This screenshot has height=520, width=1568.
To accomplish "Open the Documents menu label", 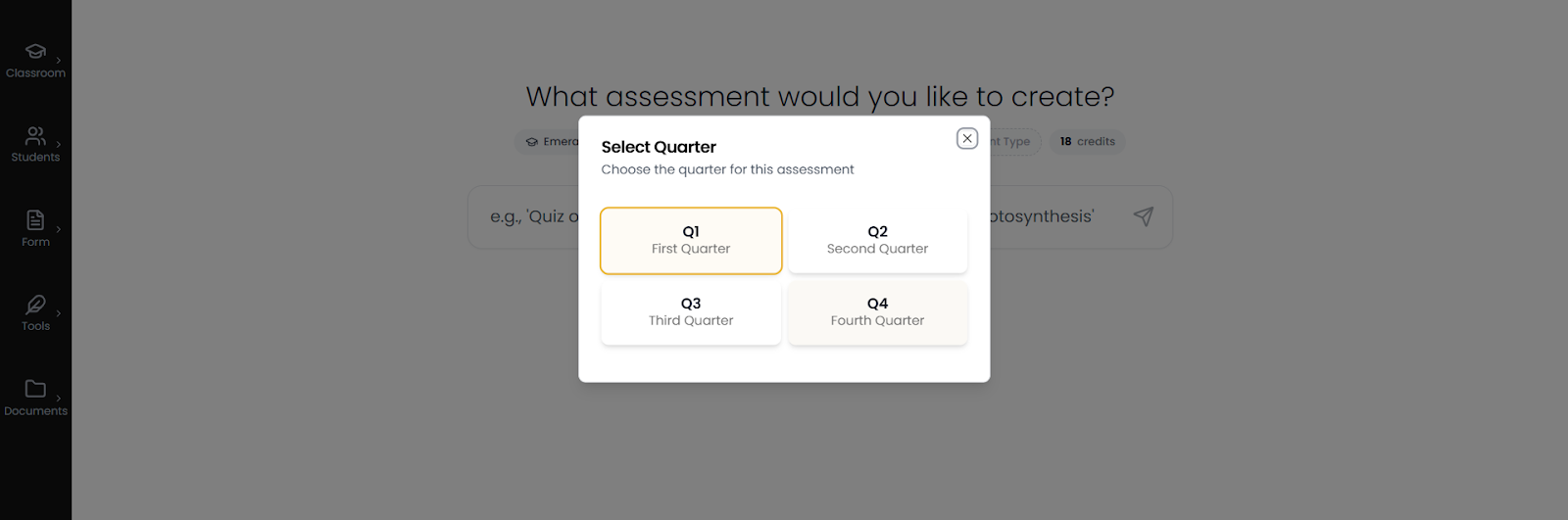I will pyautogui.click(x=35, y=411).
